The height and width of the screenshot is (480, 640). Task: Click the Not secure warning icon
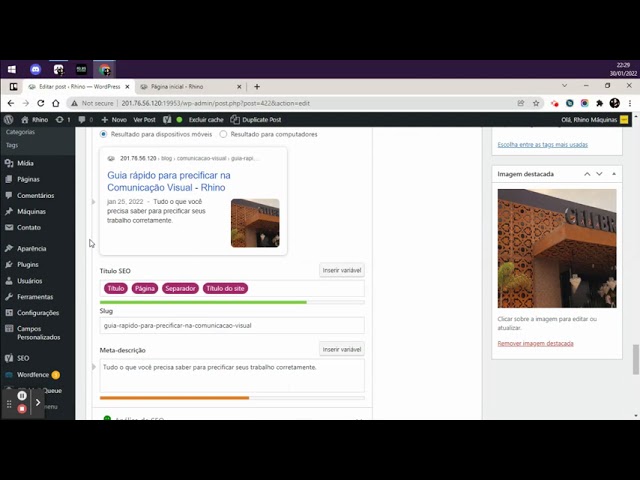coord(74,103)
